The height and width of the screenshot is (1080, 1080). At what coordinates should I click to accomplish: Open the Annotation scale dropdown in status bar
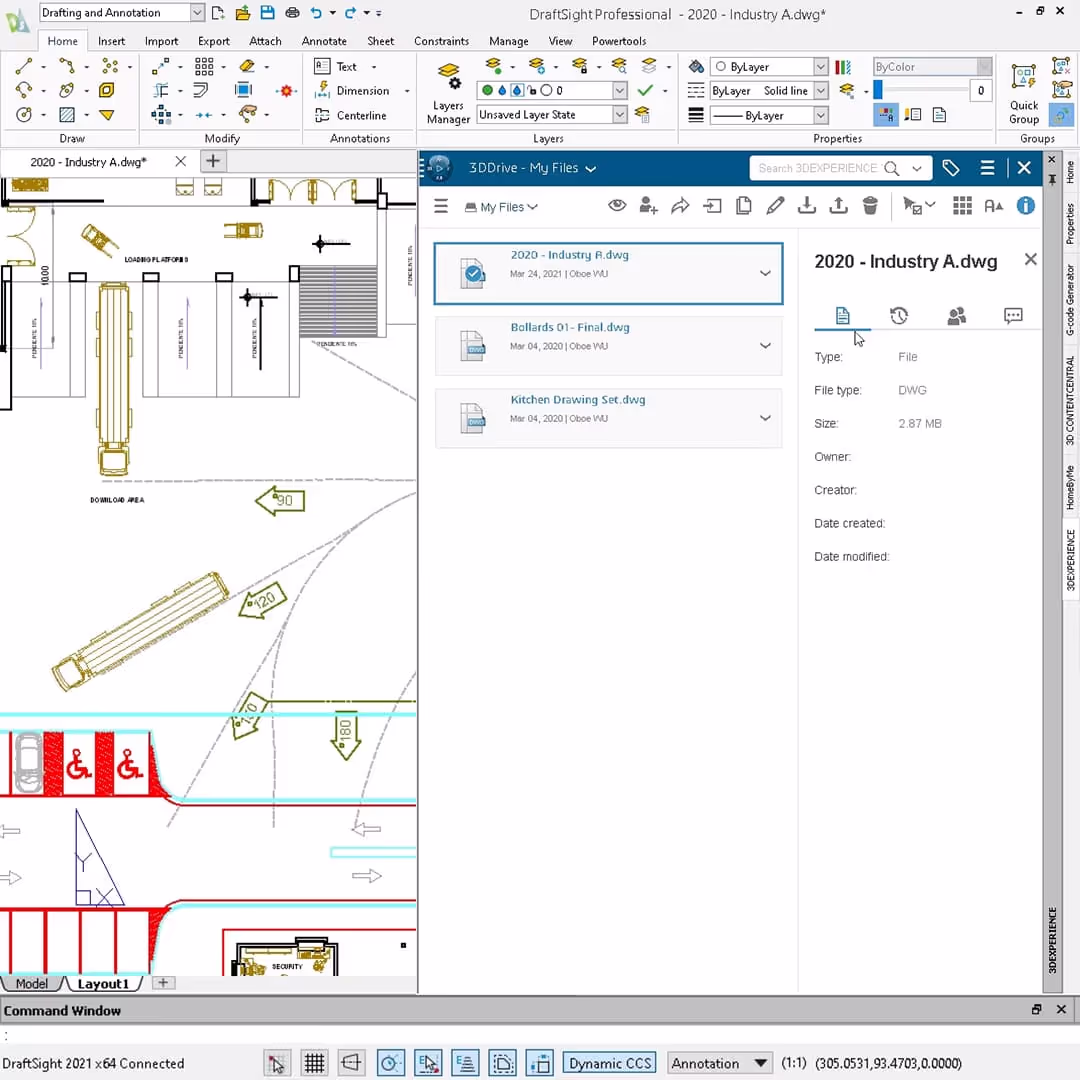coord(760,1063)
